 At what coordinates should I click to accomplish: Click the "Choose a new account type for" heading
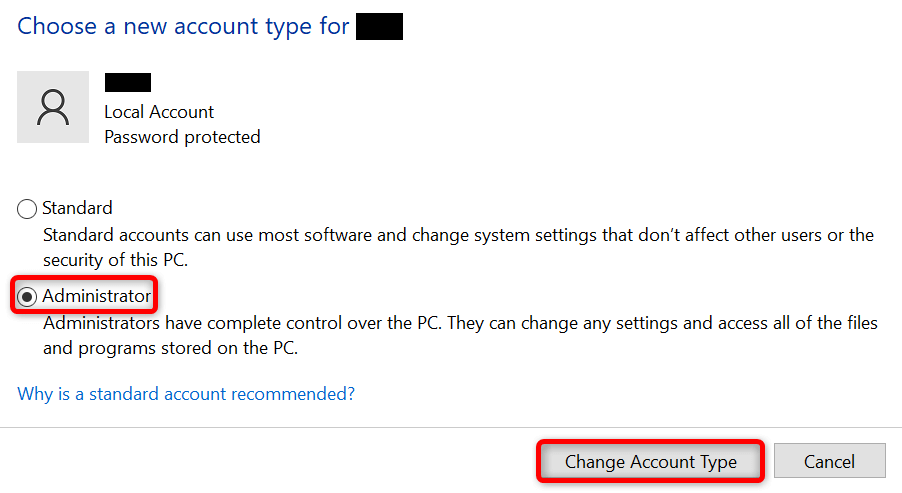click(x=183, y=26)
